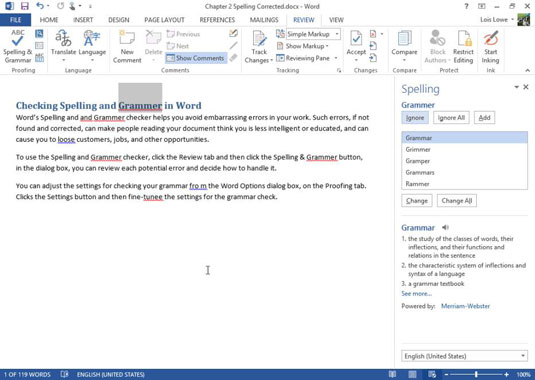Screen dimensions: 535x380
Task: Open the English (United States) language dropdown
Action: coord(464,356)
